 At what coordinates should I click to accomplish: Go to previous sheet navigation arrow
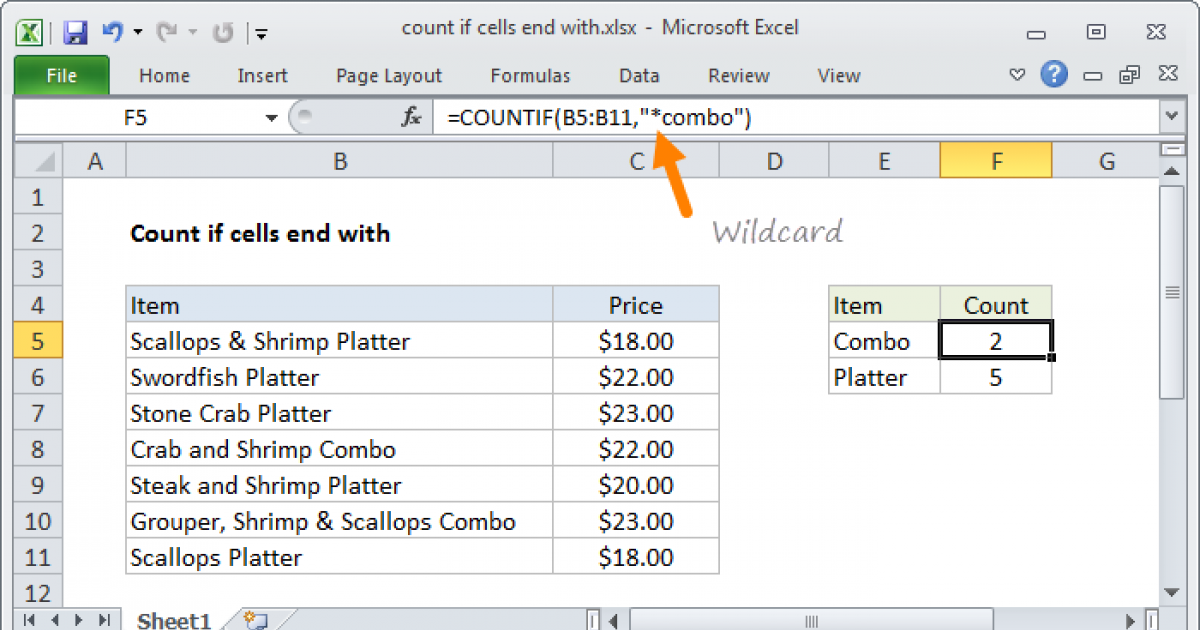pyautogui.click(x=55, y=620)
